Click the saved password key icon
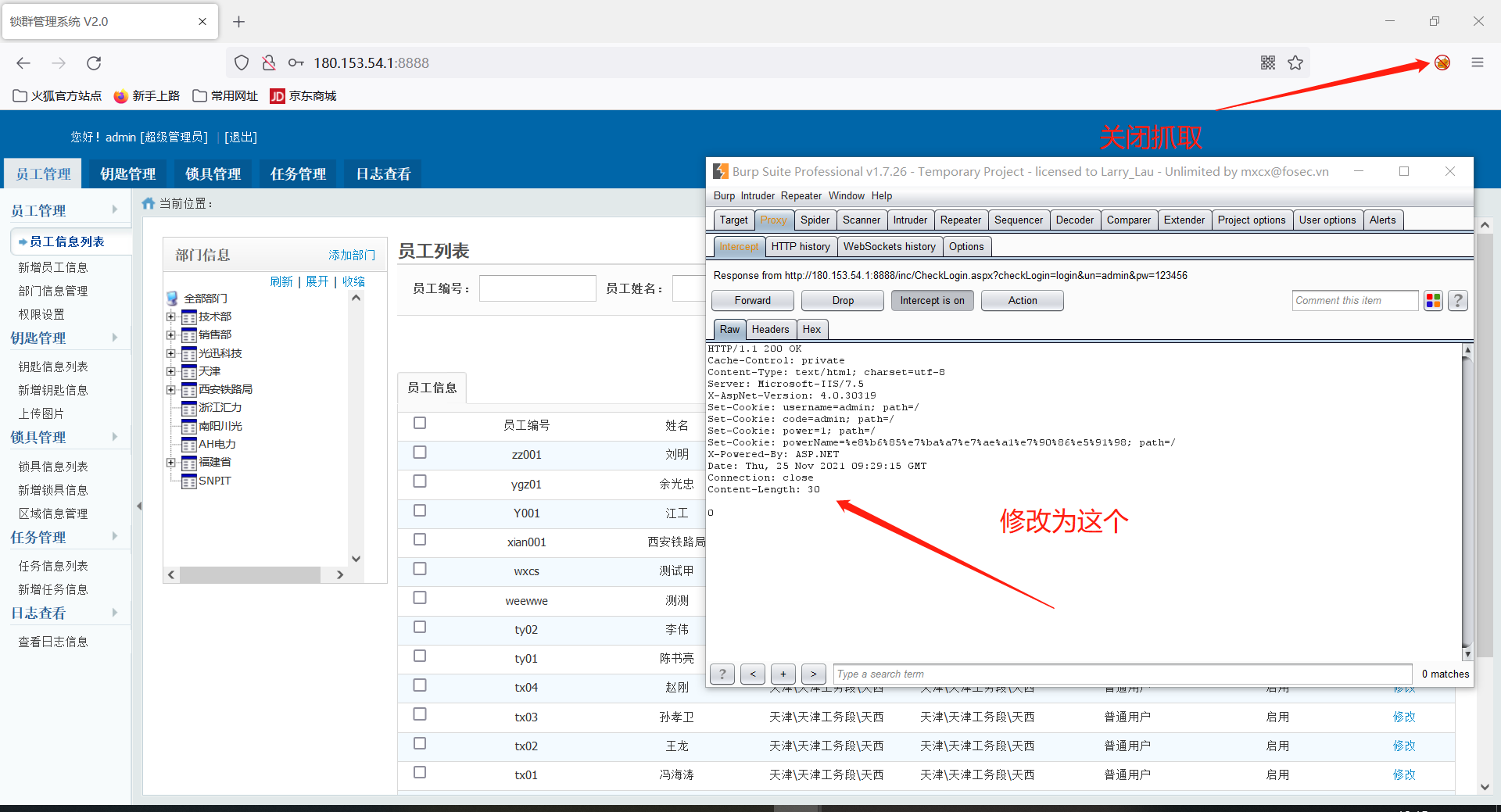 [x=296, y=63]
